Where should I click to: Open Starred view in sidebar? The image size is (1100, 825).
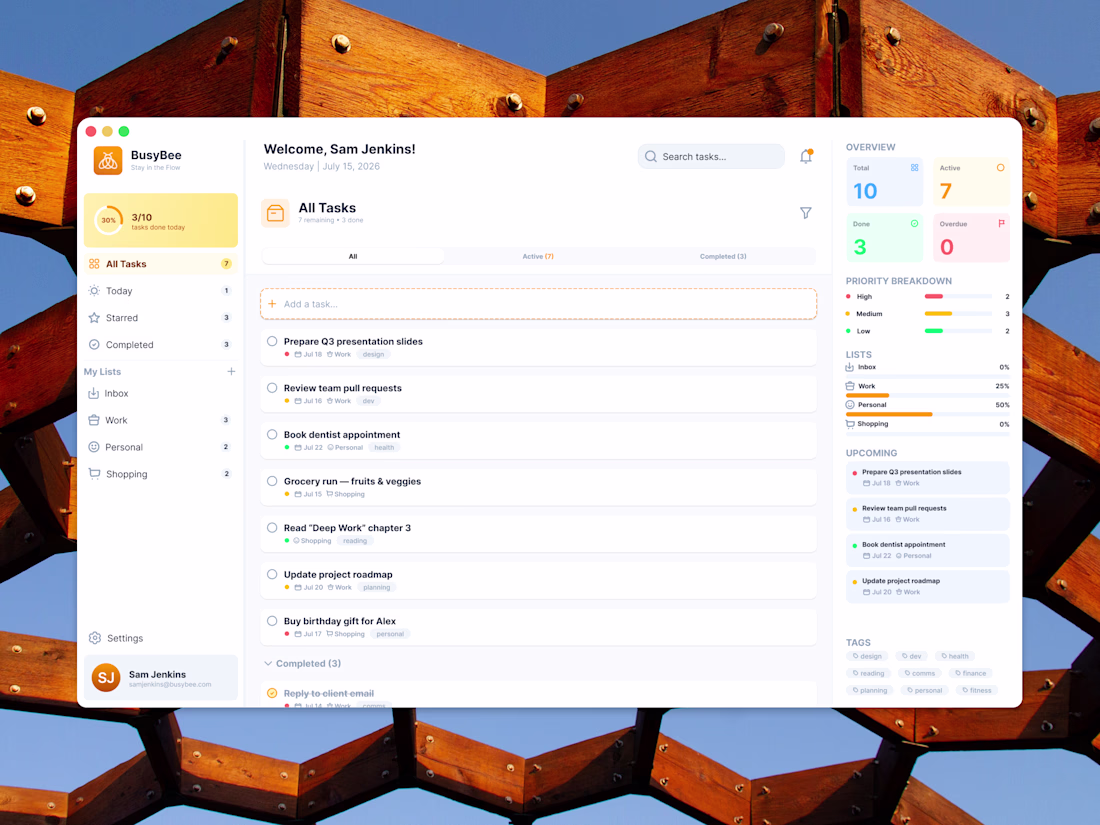coord(161,318)
